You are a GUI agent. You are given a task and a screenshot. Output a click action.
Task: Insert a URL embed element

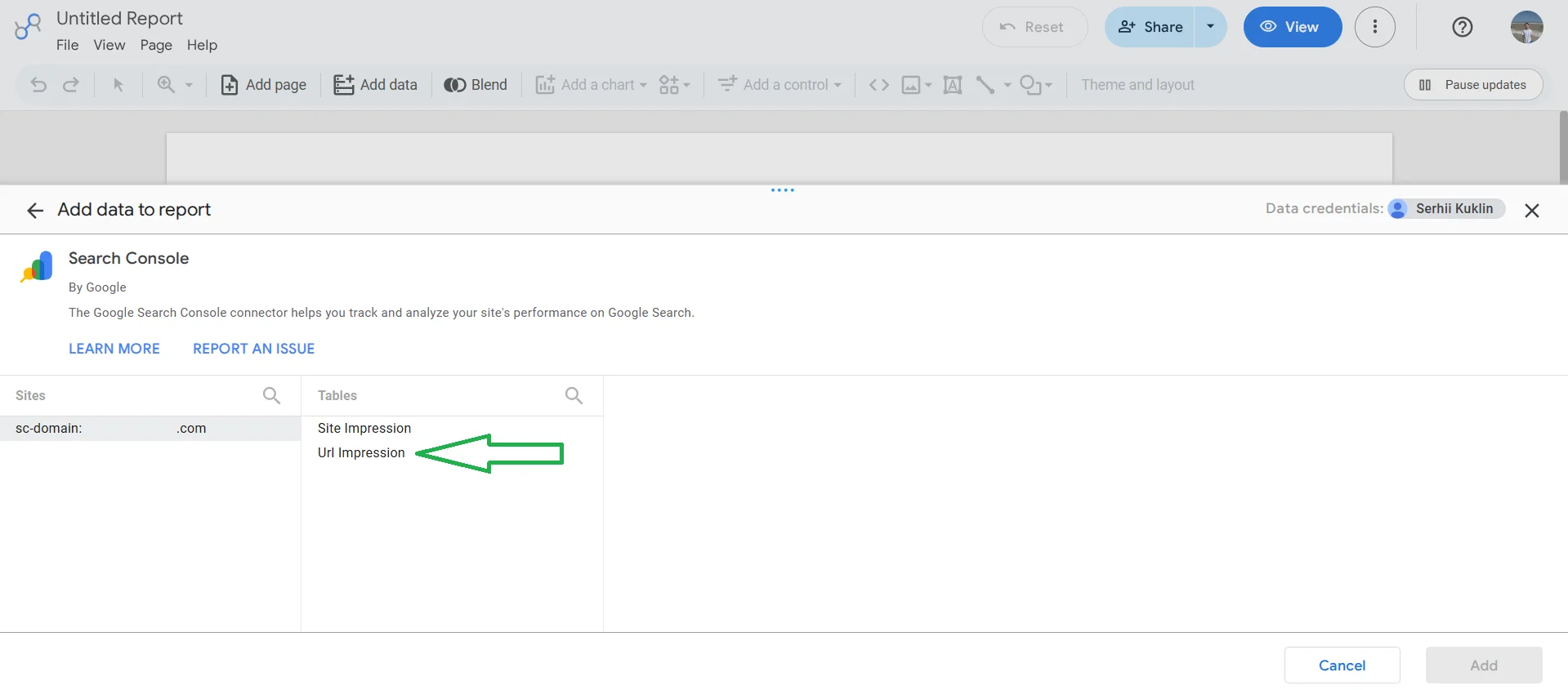(x=879, y=85)
